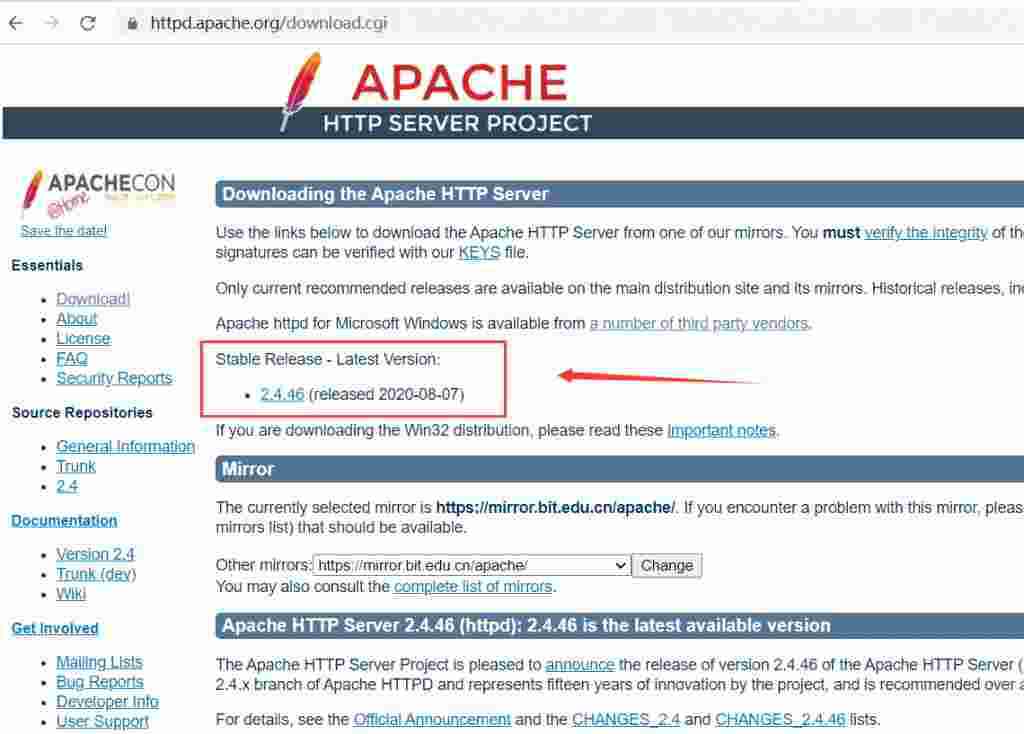Open the 2.4.46 stable release link
Viewport: 1024px width, 734px height.
[x=282, y=394]
